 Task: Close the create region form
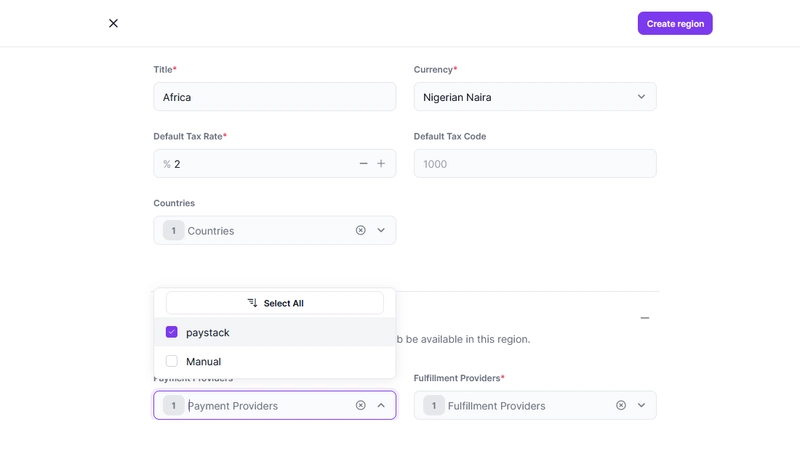[x=113, y=23]
